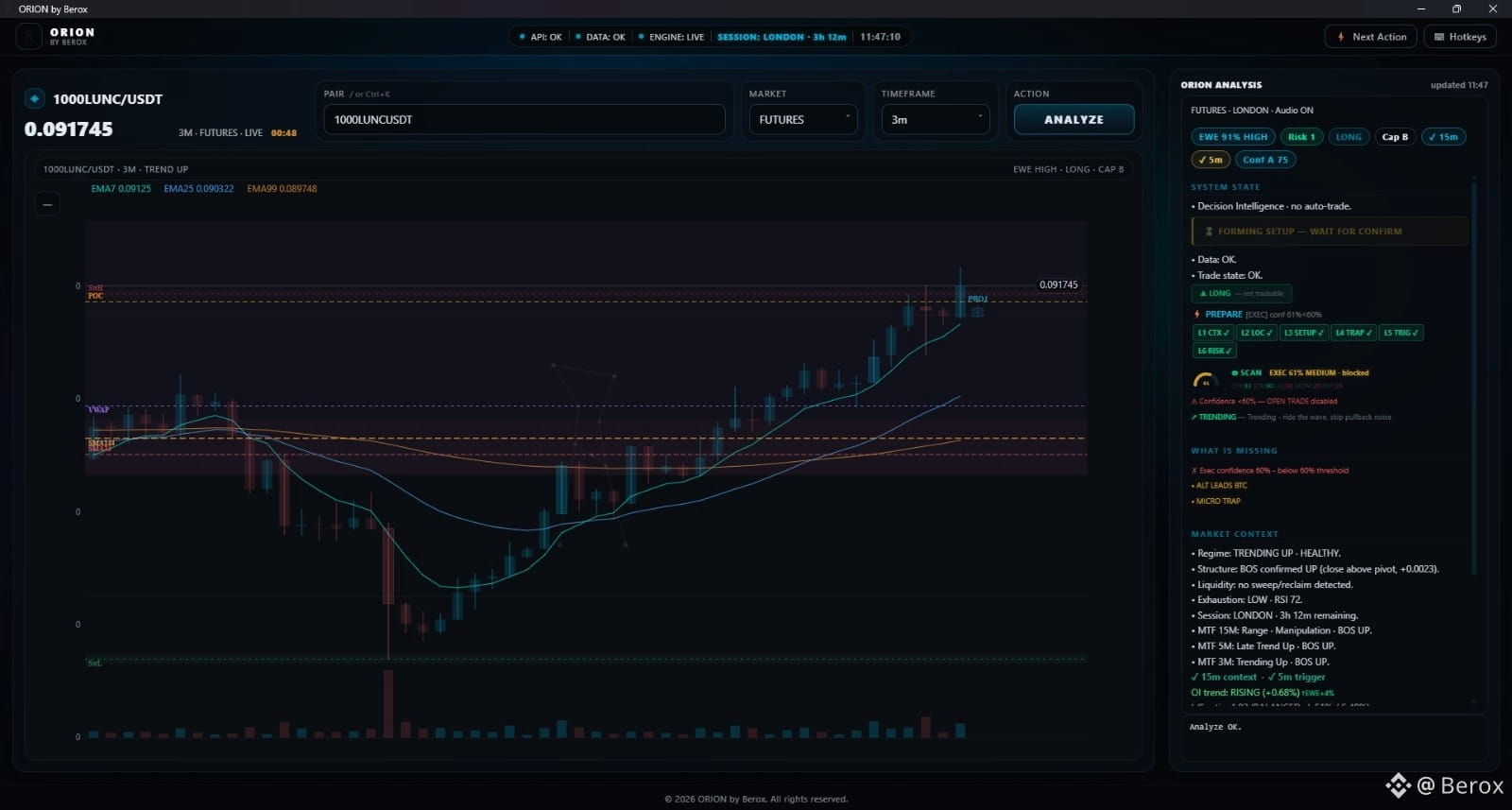Open the MARKET dropdown showing FUTURES
The image size is (1512, 810).
click(803, 120)
